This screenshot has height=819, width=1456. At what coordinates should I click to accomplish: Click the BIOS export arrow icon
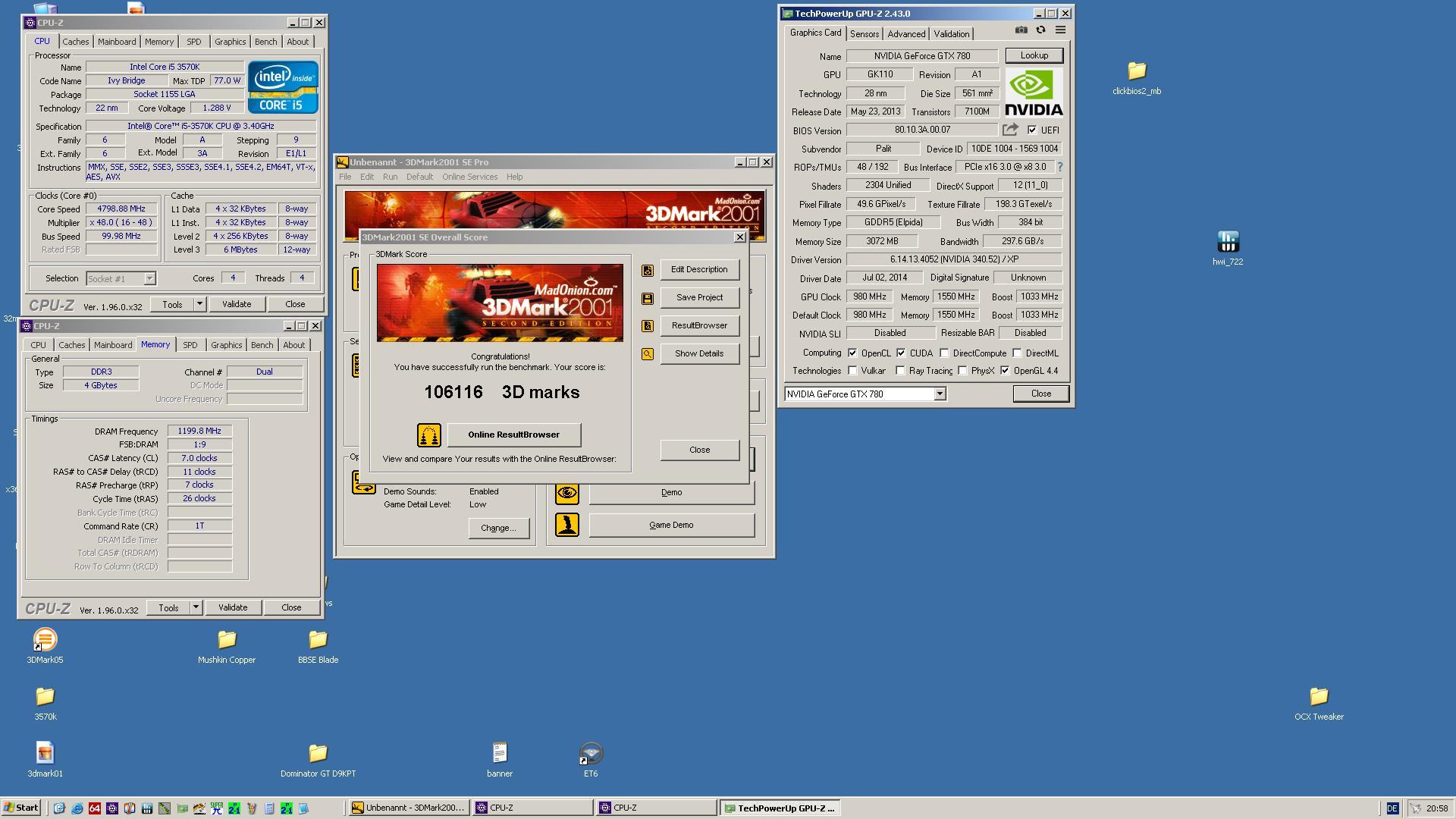click(1010, 130)
